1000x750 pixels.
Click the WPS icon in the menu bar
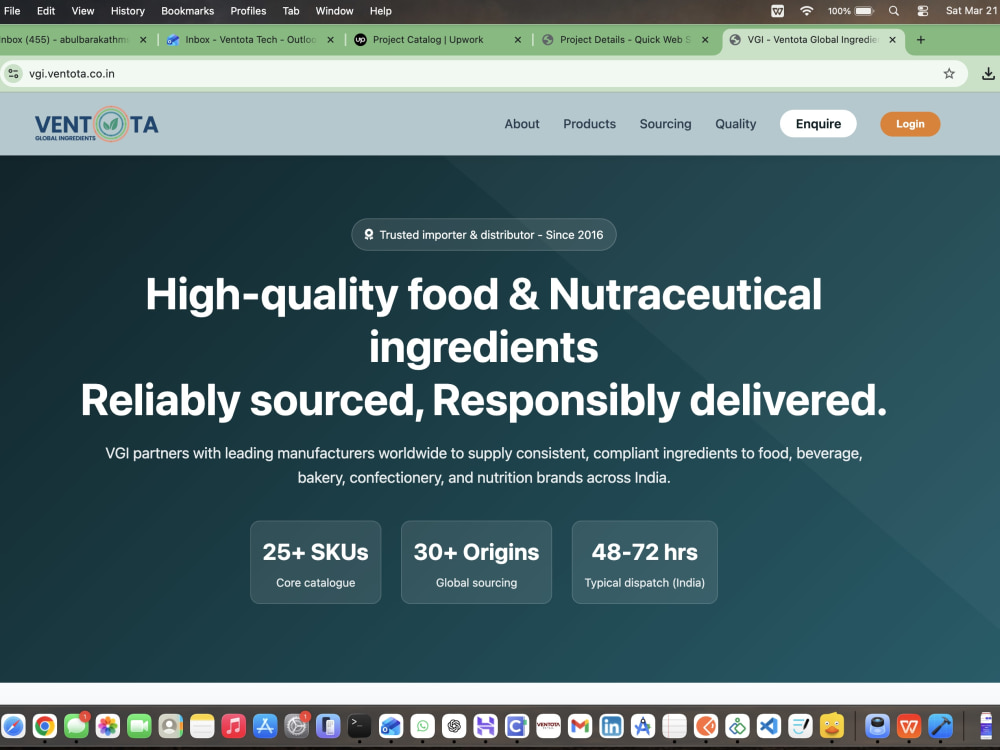(x=777, y=11)
